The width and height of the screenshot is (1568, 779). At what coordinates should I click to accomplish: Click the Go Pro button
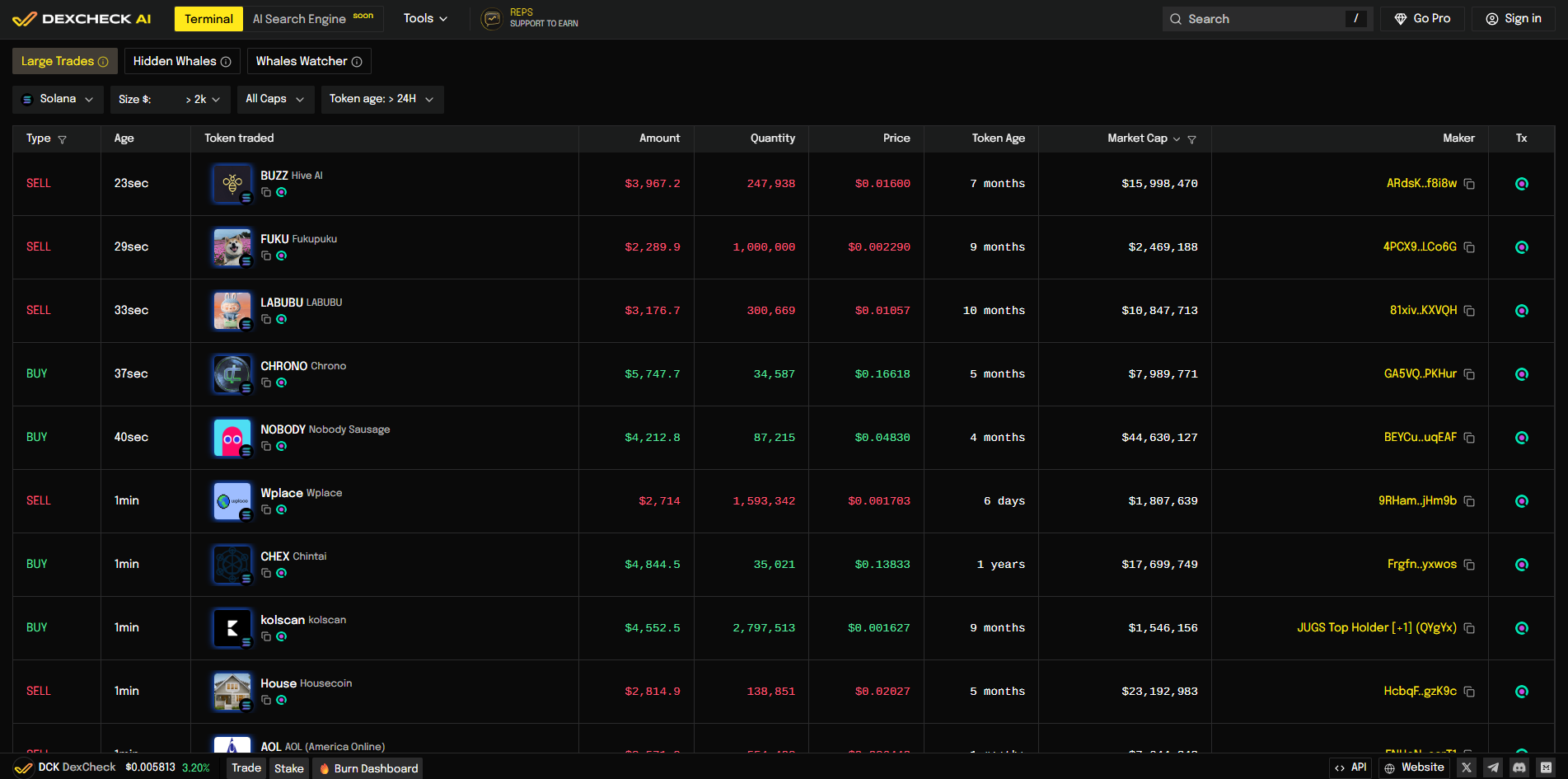(1421, 18)
